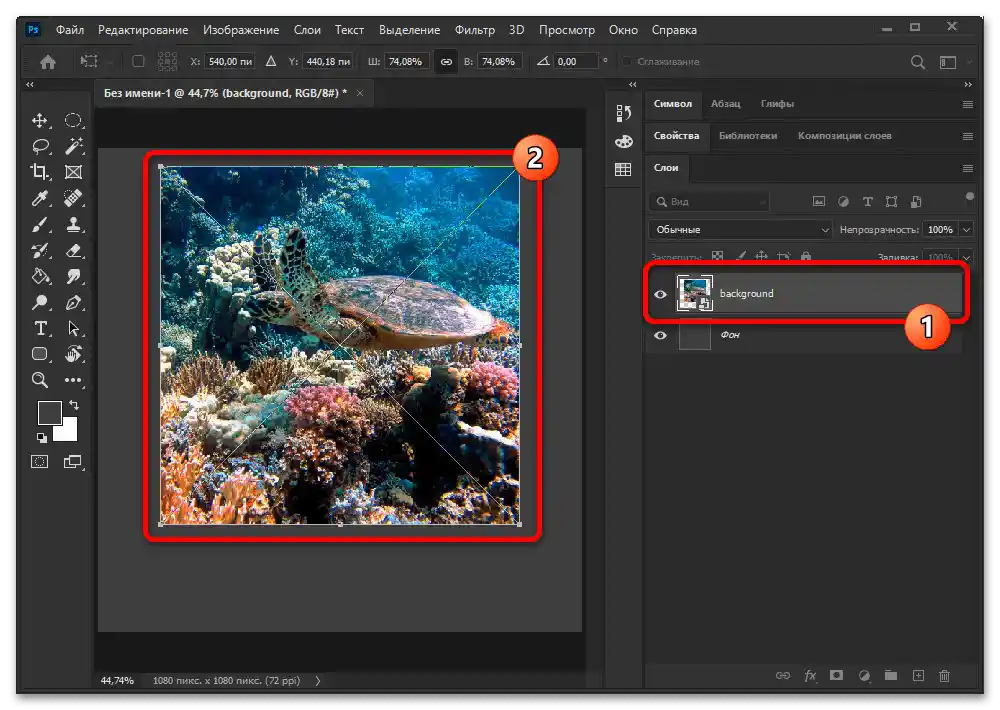Hide the background layer
The image size is (1000, 710).
(x=660, y=294)
